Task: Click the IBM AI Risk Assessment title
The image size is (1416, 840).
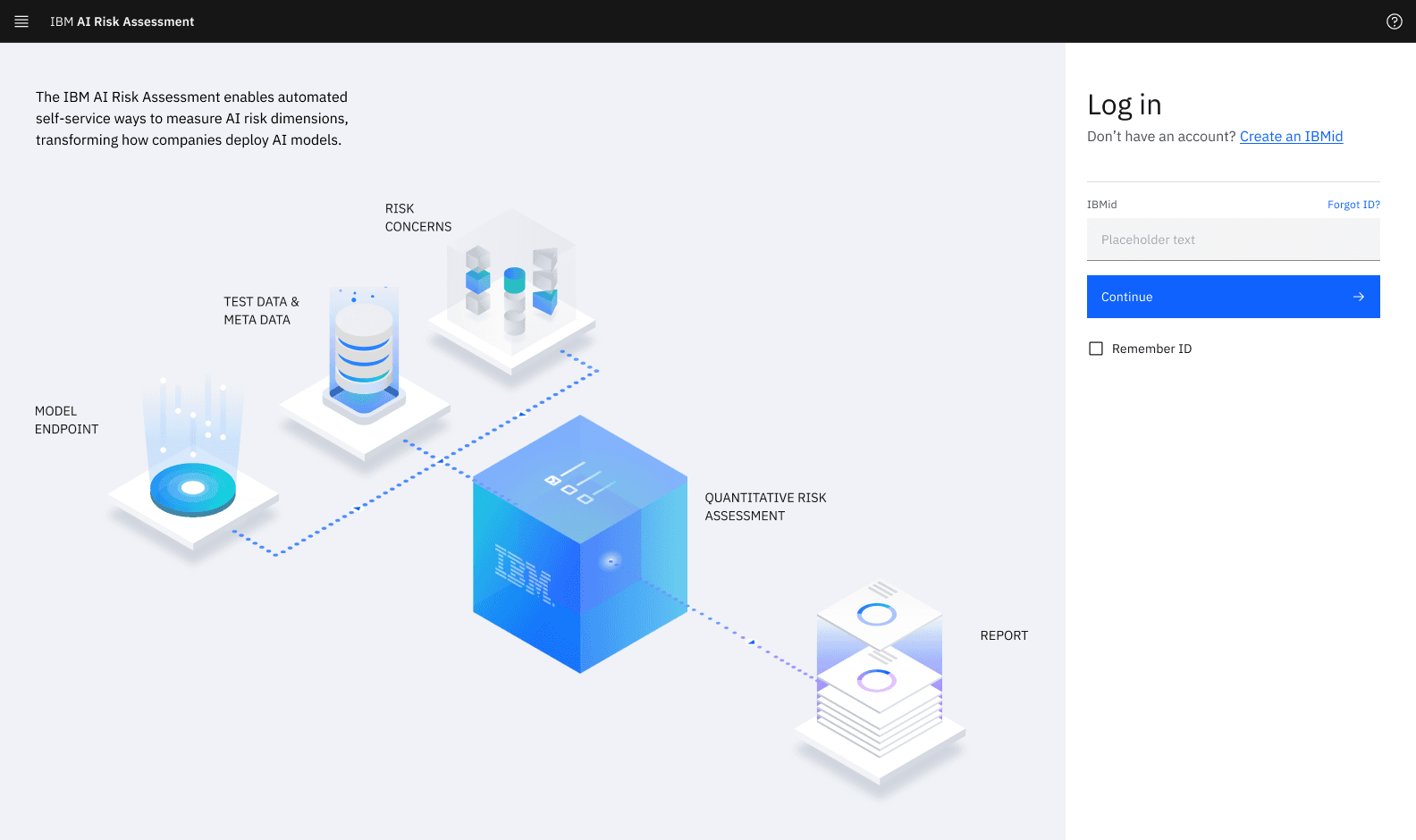Action: 122,21
